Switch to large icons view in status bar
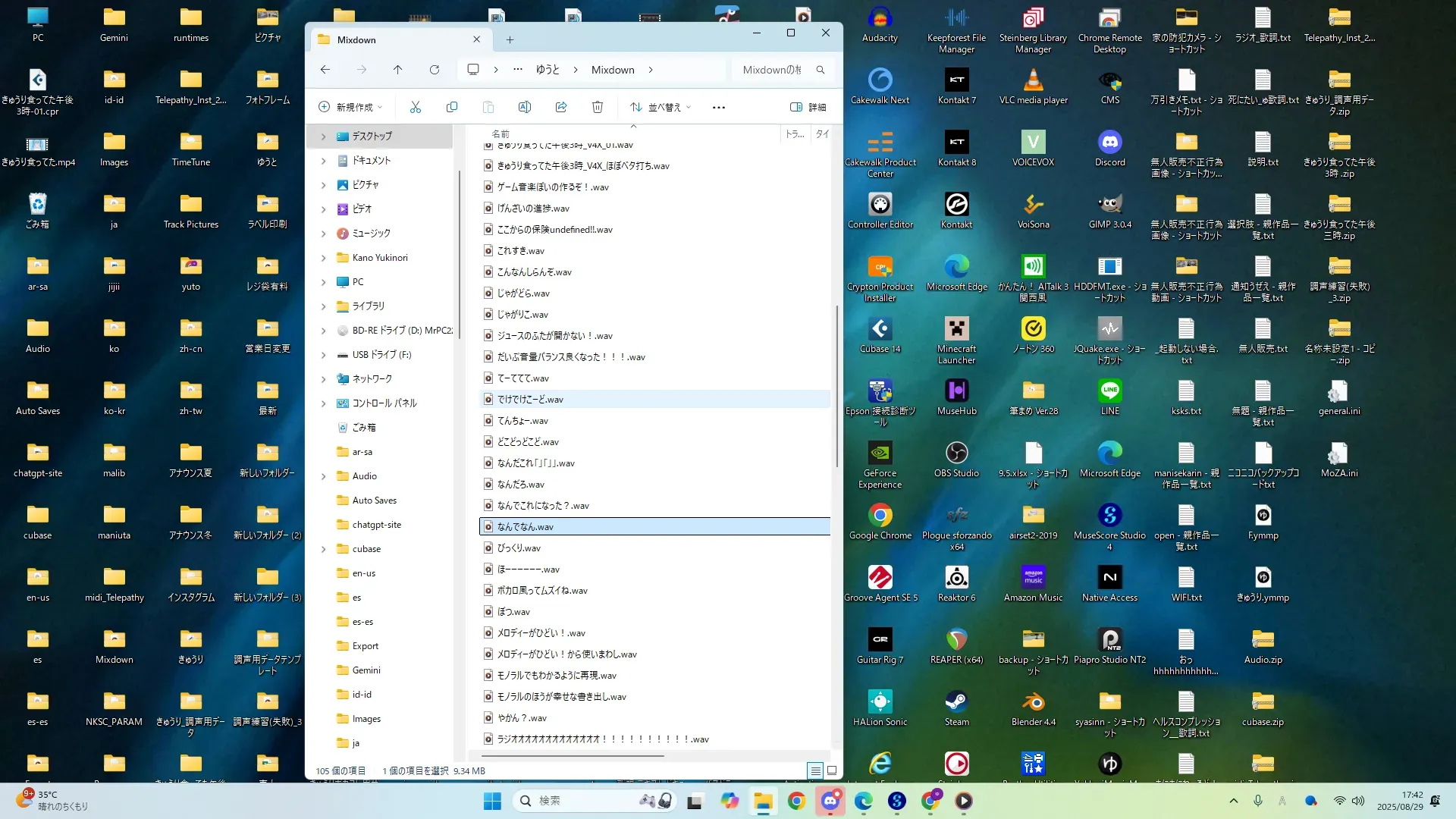Screen dimensions: 1456x819 point(832,770)
